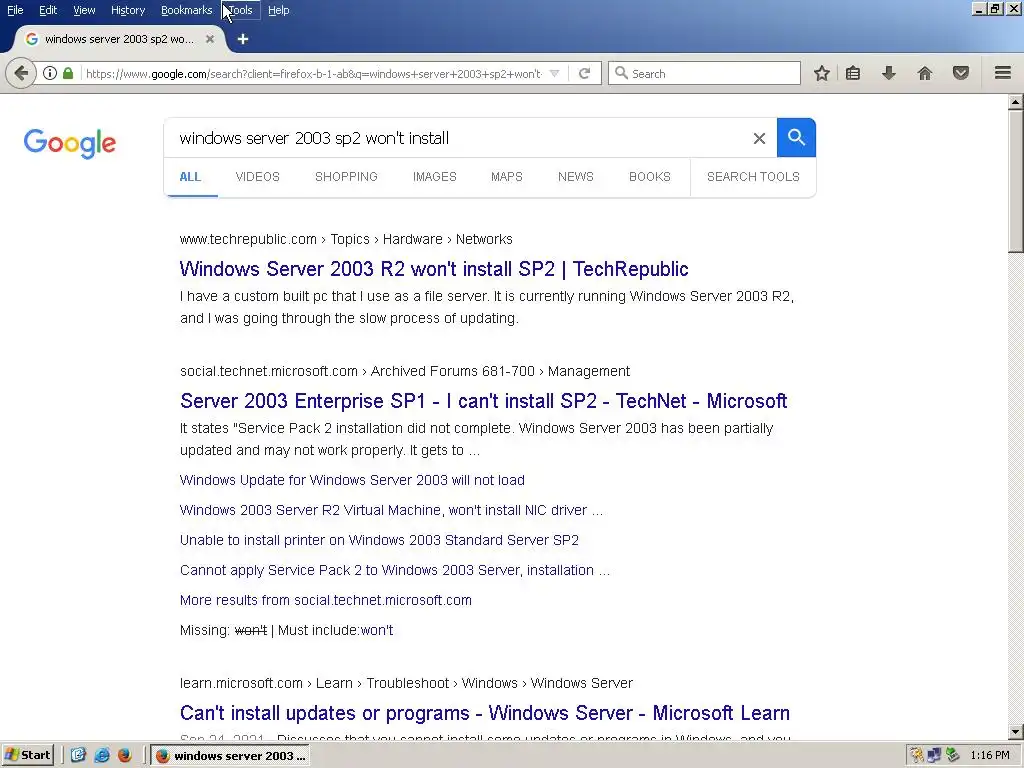1024x768 pixels.
Task: Open the Help menu
Action: 278,10
